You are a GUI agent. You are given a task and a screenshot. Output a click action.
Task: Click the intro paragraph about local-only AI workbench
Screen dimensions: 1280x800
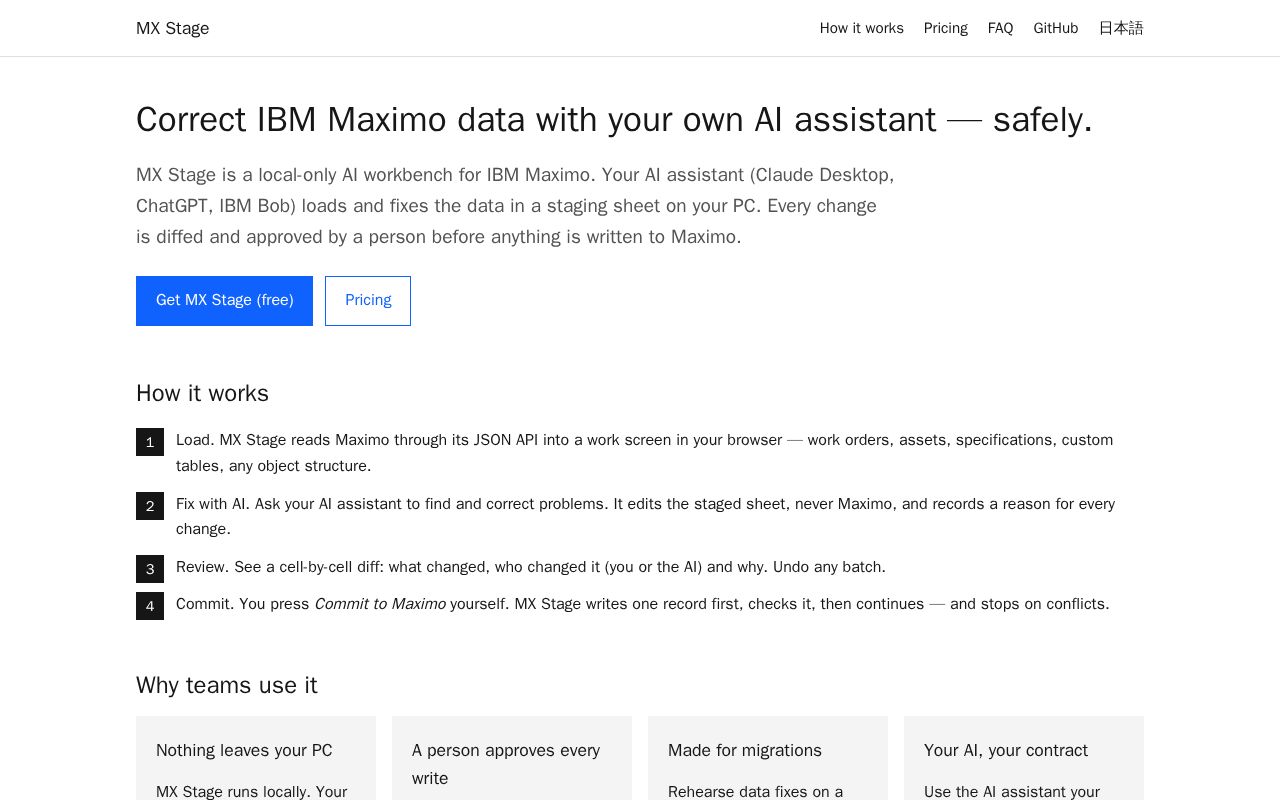point(515,206)
